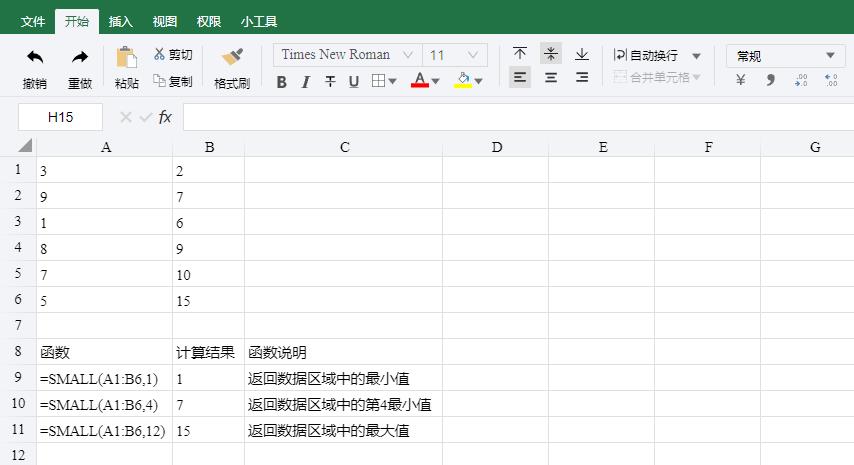Select the 计算结果 header cell

coord(209,352)
